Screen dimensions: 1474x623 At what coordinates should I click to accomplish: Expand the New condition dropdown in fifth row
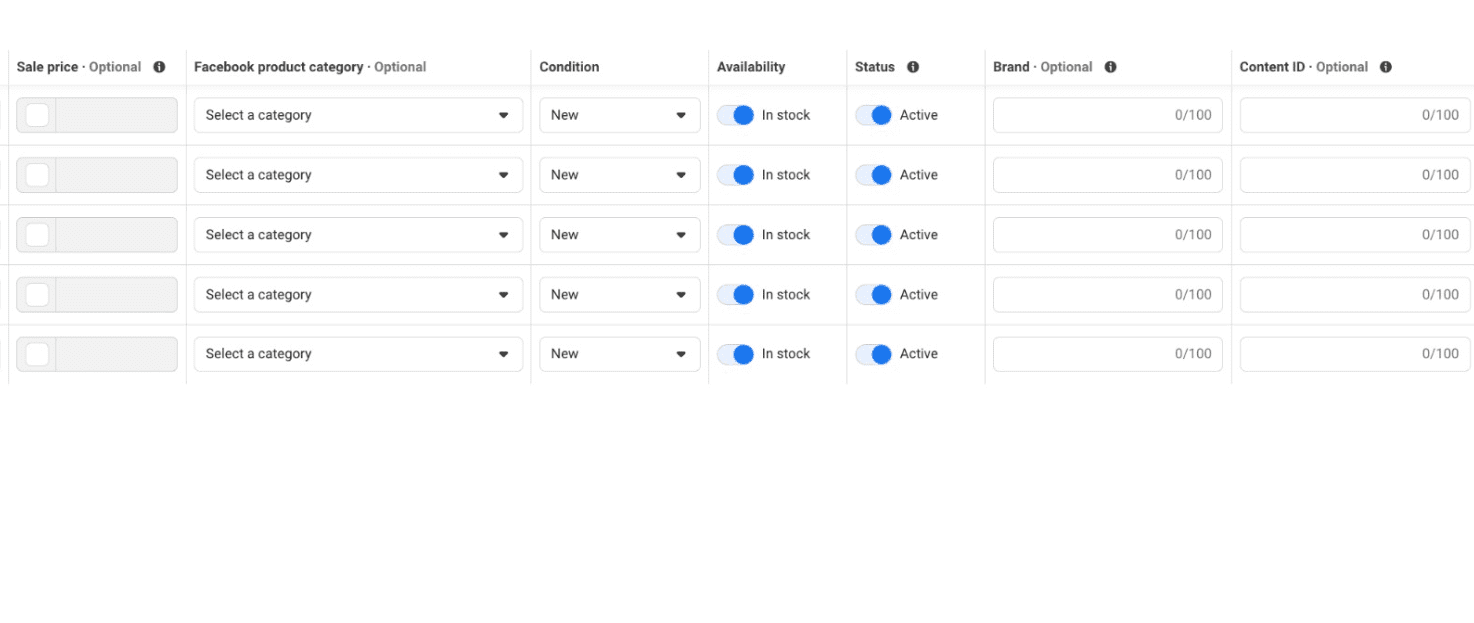[619, 354]
